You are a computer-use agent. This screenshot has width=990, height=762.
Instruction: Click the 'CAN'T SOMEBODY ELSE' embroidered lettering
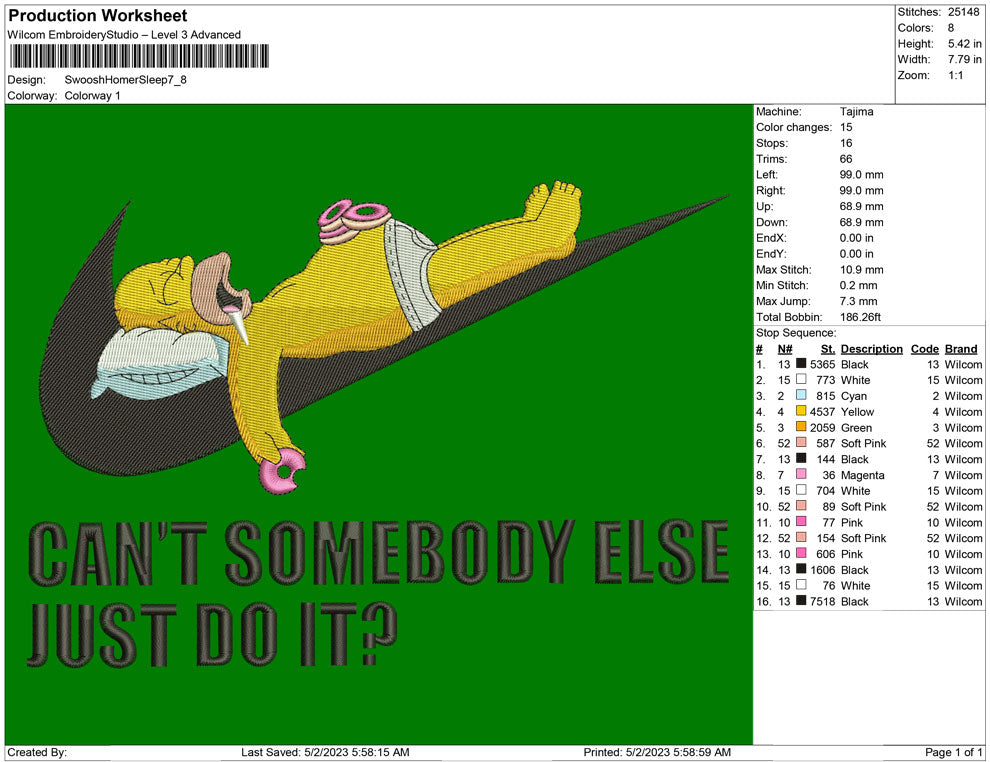tap(379, 552)
